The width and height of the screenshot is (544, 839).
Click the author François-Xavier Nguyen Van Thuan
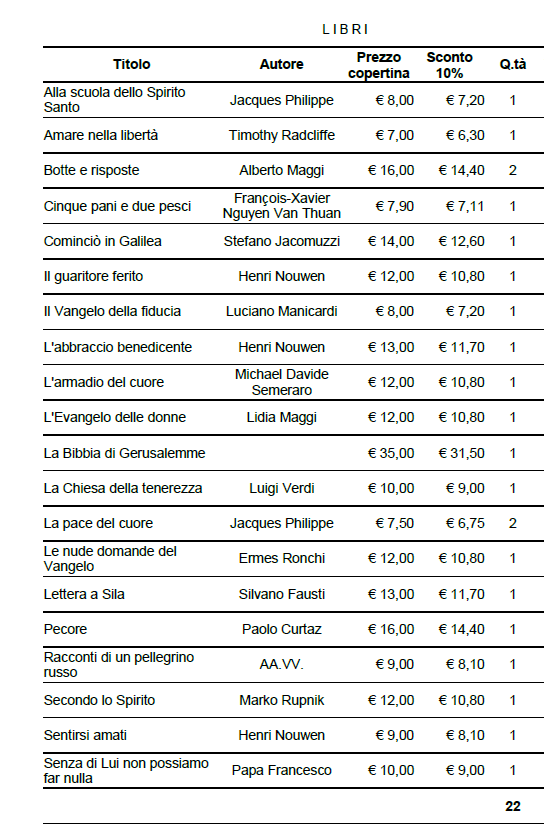click(281, 205)
